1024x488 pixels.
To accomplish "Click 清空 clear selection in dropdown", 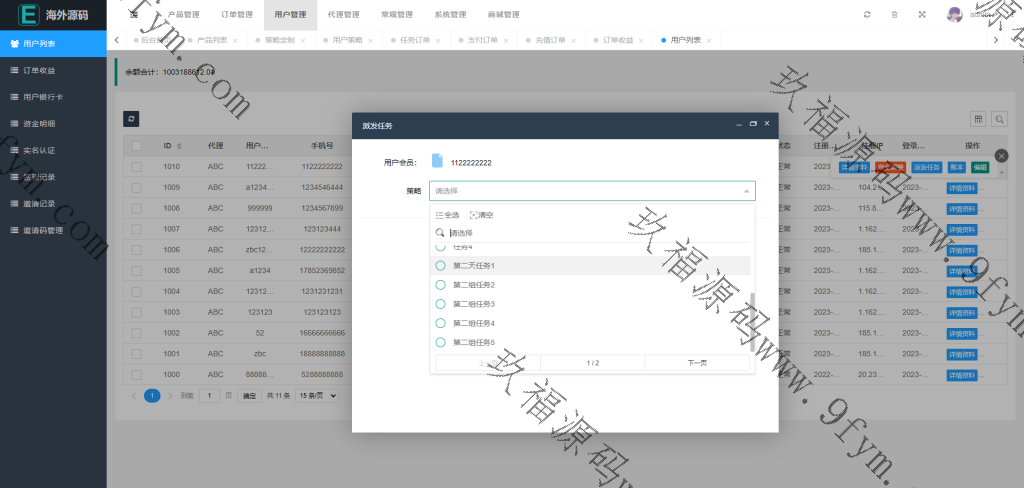I will [x=481, y=215].
